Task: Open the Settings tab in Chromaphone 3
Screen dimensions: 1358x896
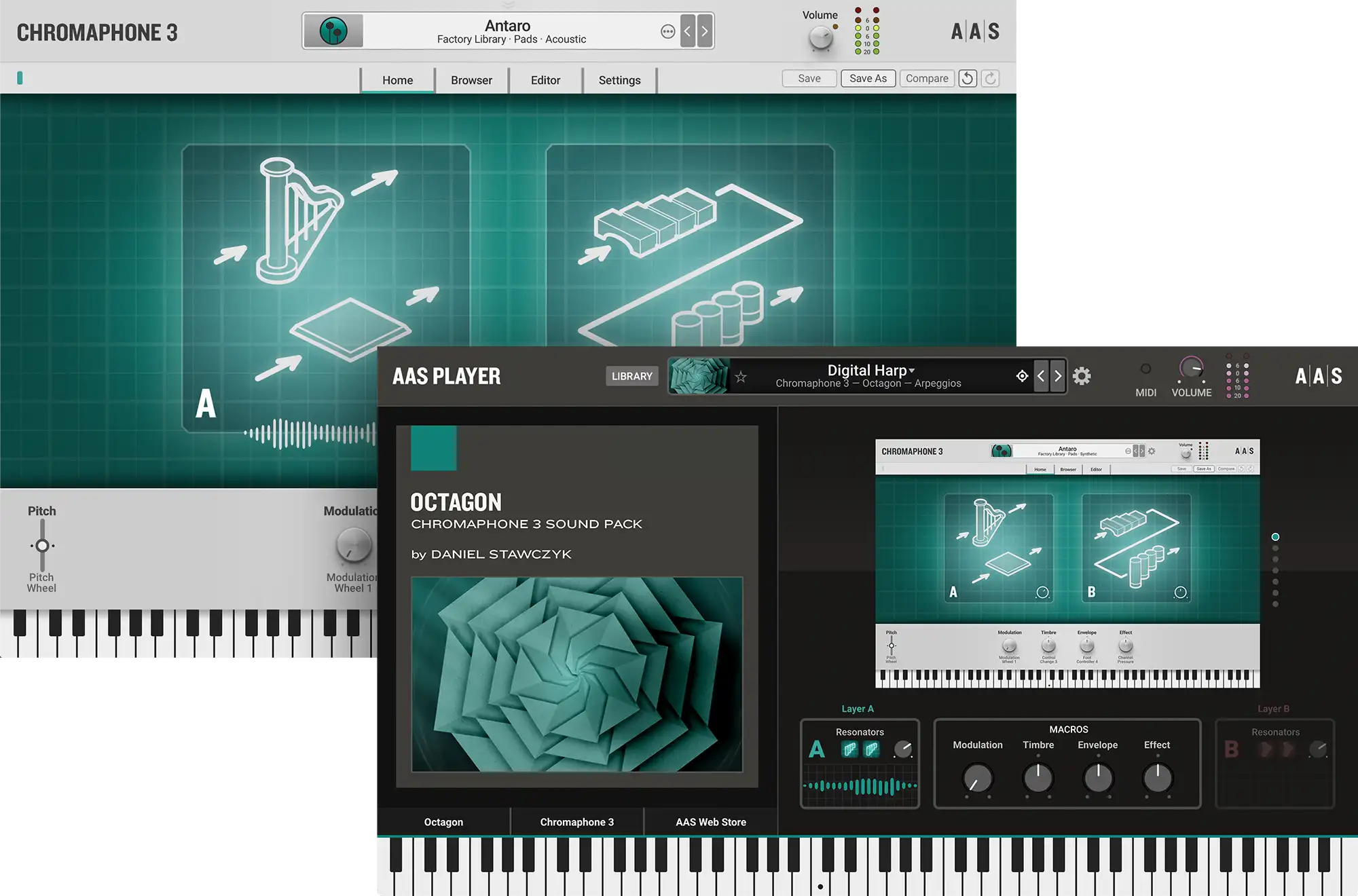Action: pos(619,80)
